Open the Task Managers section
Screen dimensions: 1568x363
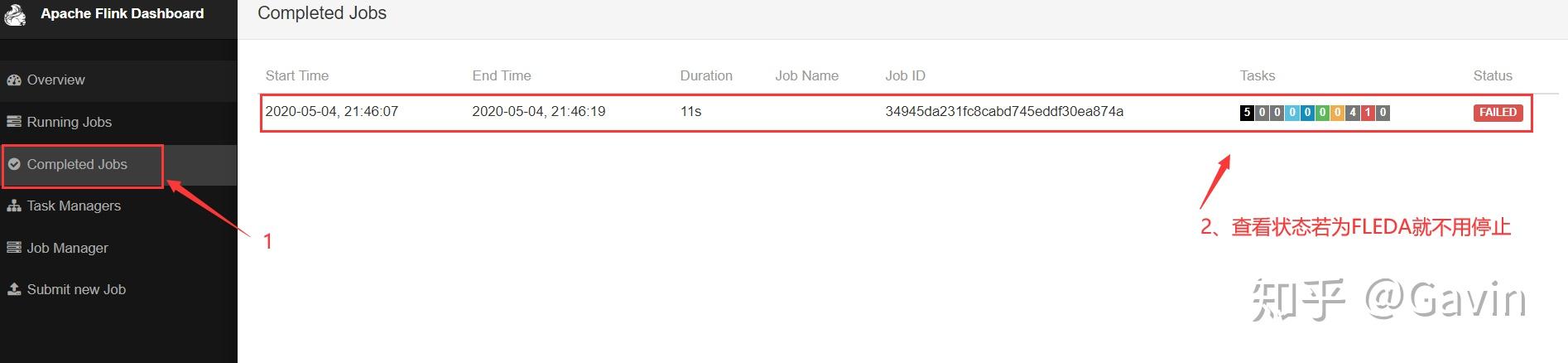[x=74, y=206]
